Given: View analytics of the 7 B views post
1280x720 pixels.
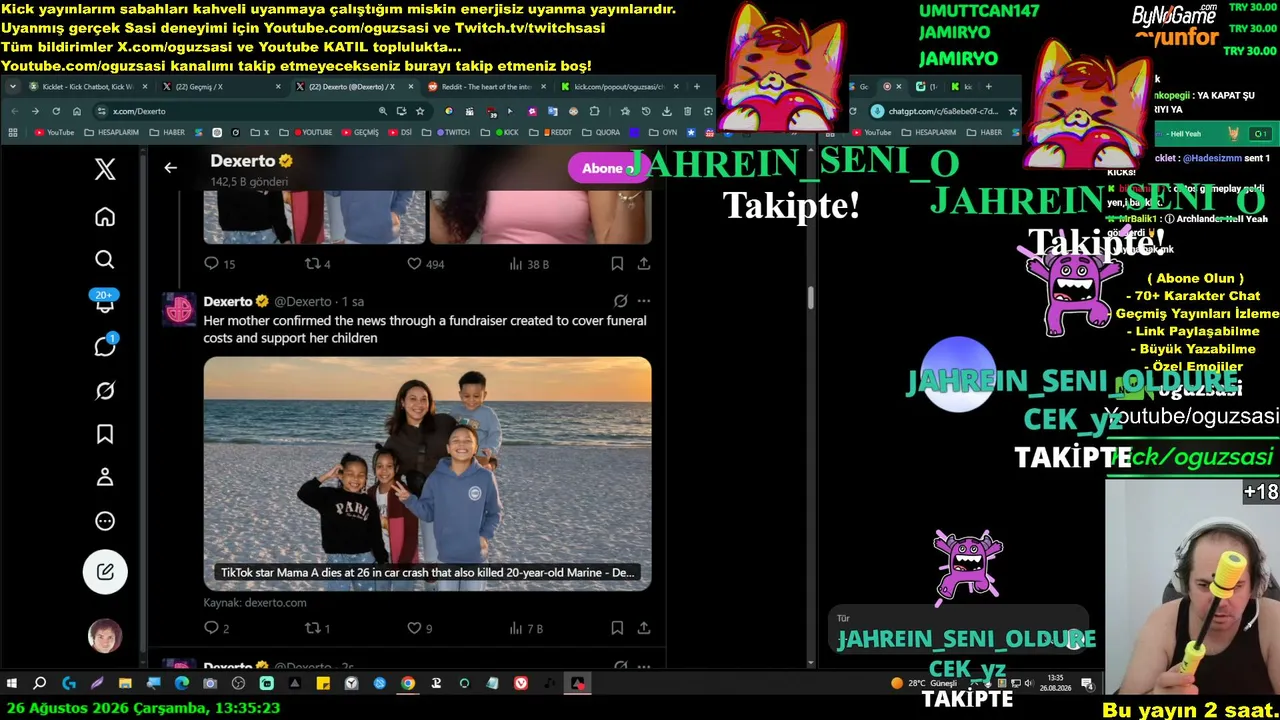Looking at the screenshot, I should (526, 629).
